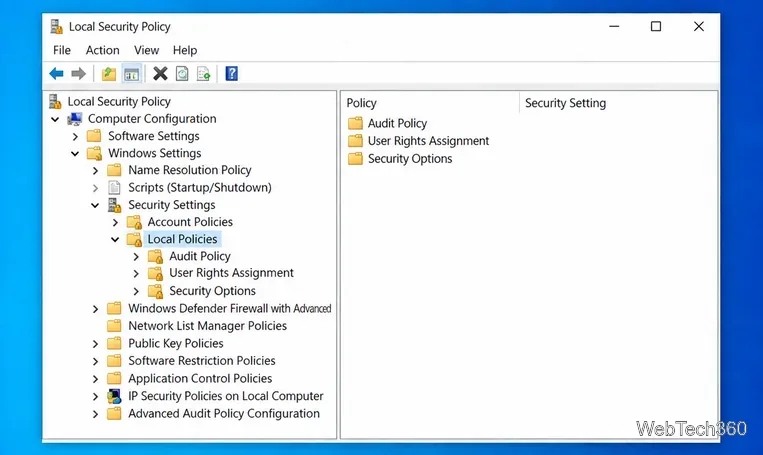Expand Windows Defender Firewall node chevron
763x455 pixels.
coord(95,309)
